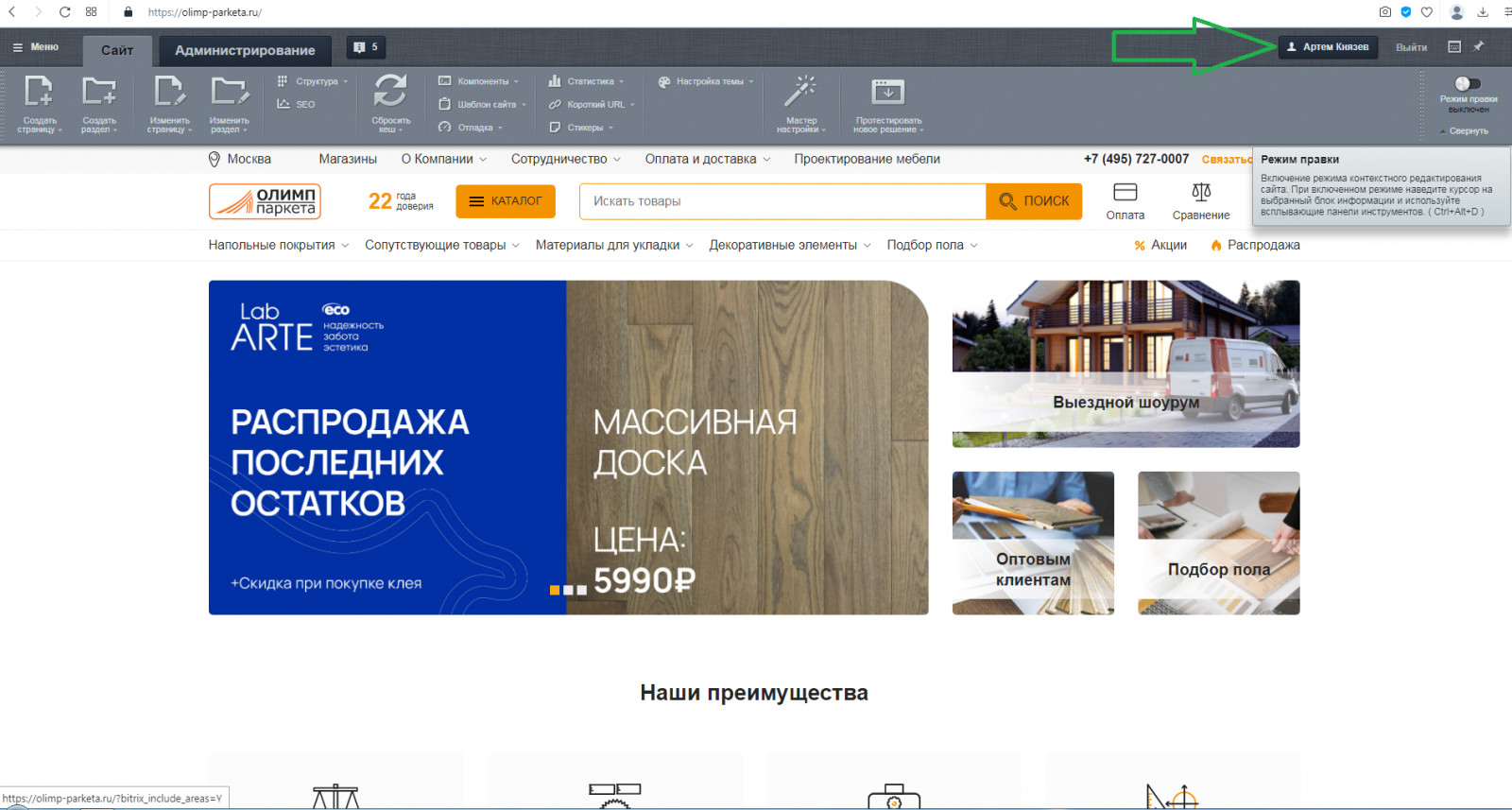The width and height of the screenshot is (1512, 810).
Task: Open the Оптовым клиентам card
Action: (x=1033, y=543)
